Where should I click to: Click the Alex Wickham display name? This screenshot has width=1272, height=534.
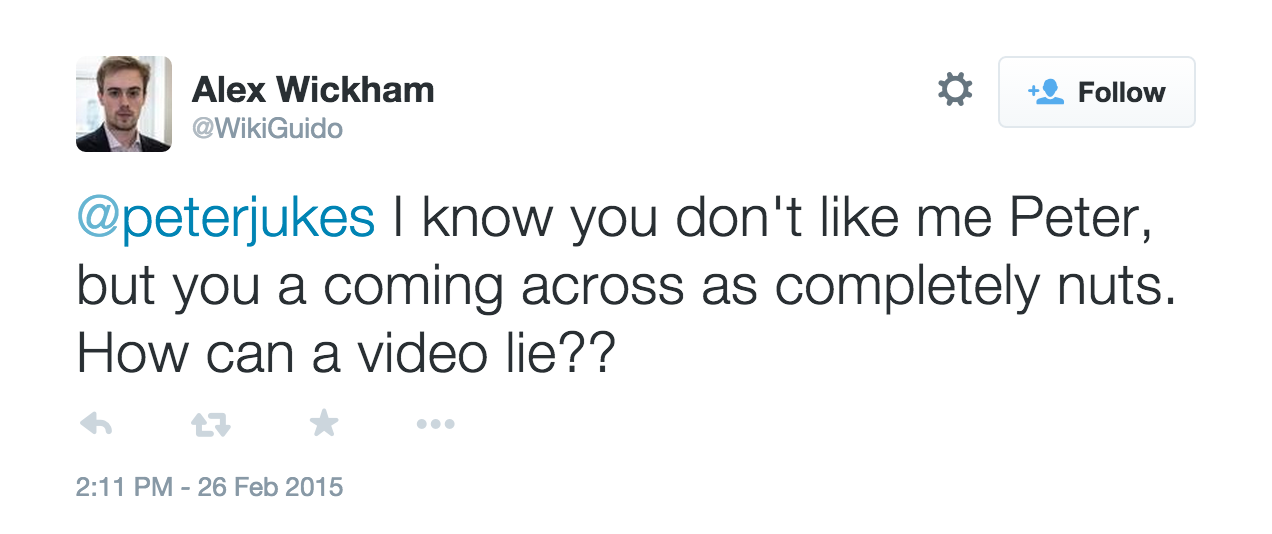coord(313,90)
